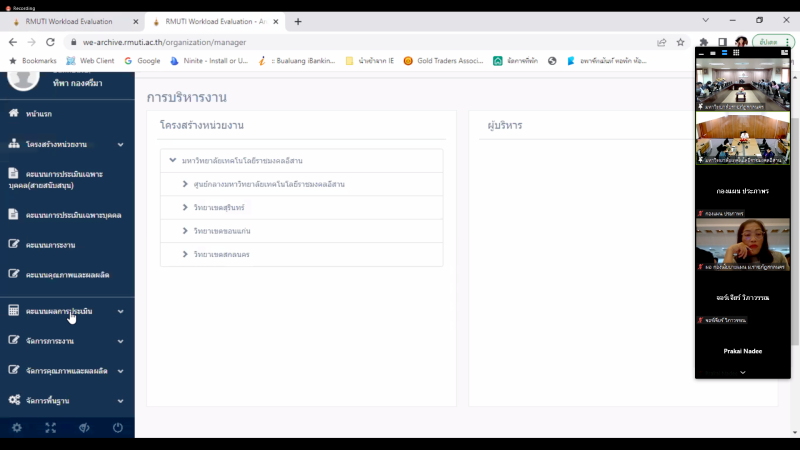Click the cogs icon for จัดการพื้นฐาน

(x=14, y=400)
